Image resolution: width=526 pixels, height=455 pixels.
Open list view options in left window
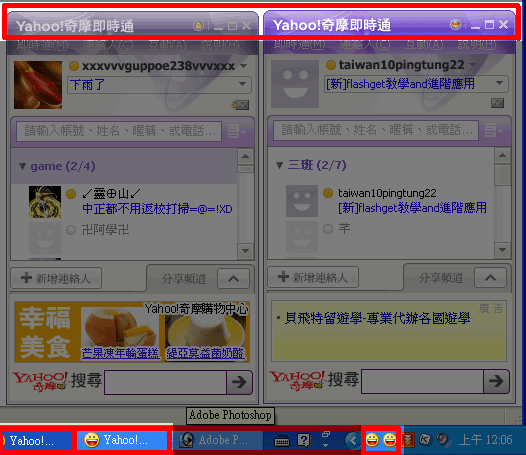[x=236, y=131]
